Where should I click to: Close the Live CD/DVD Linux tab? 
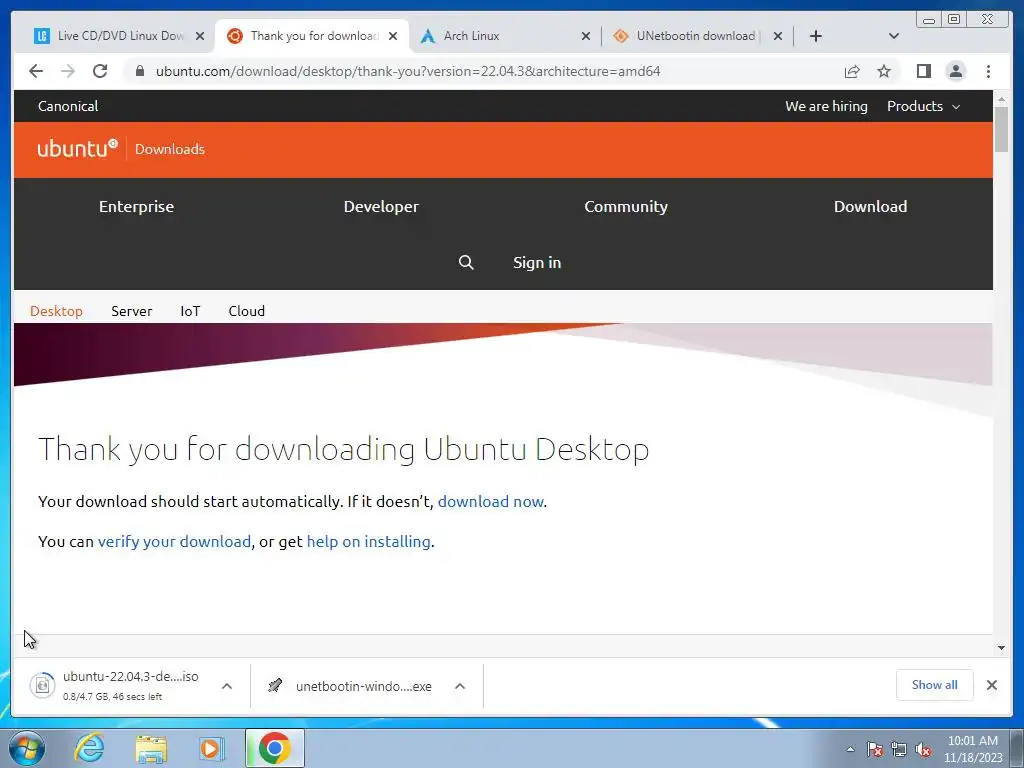pyautogui.click(x=200, y=37)
